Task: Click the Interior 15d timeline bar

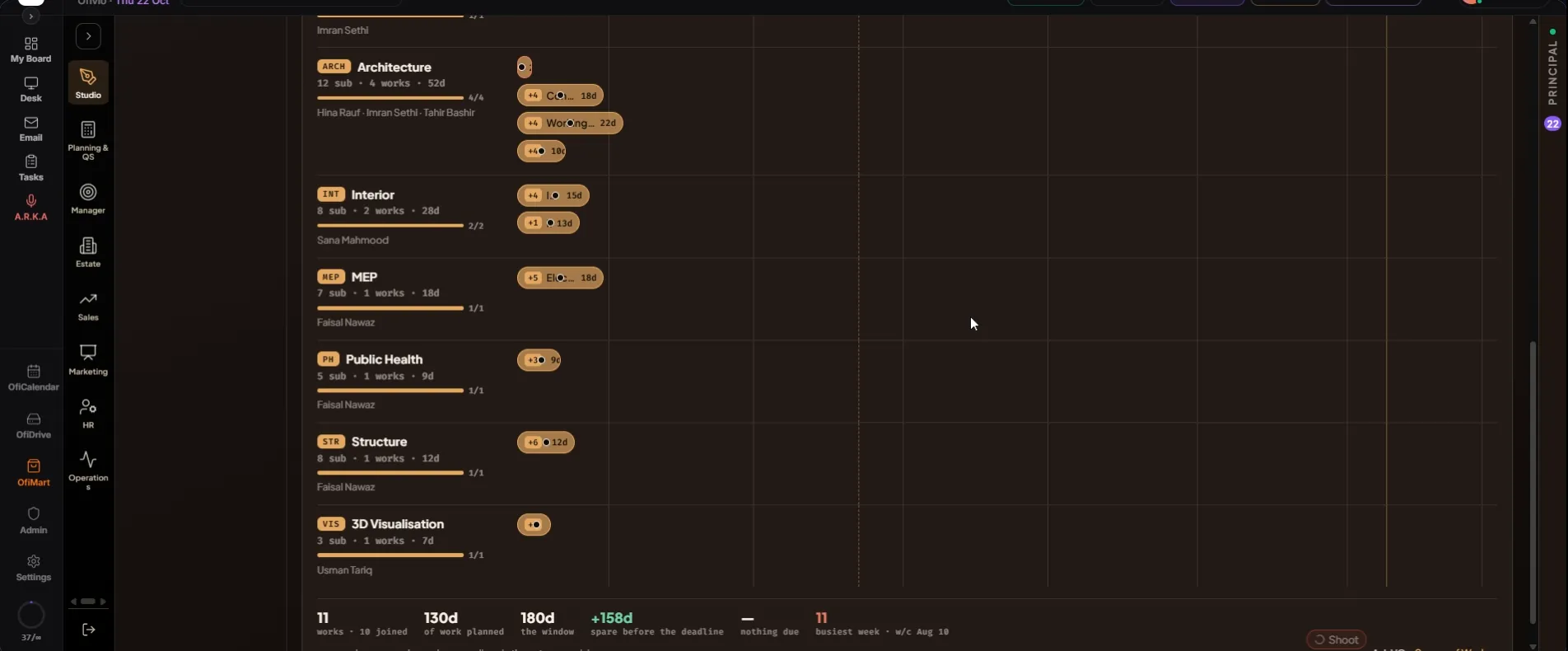Action: (553, 195)
